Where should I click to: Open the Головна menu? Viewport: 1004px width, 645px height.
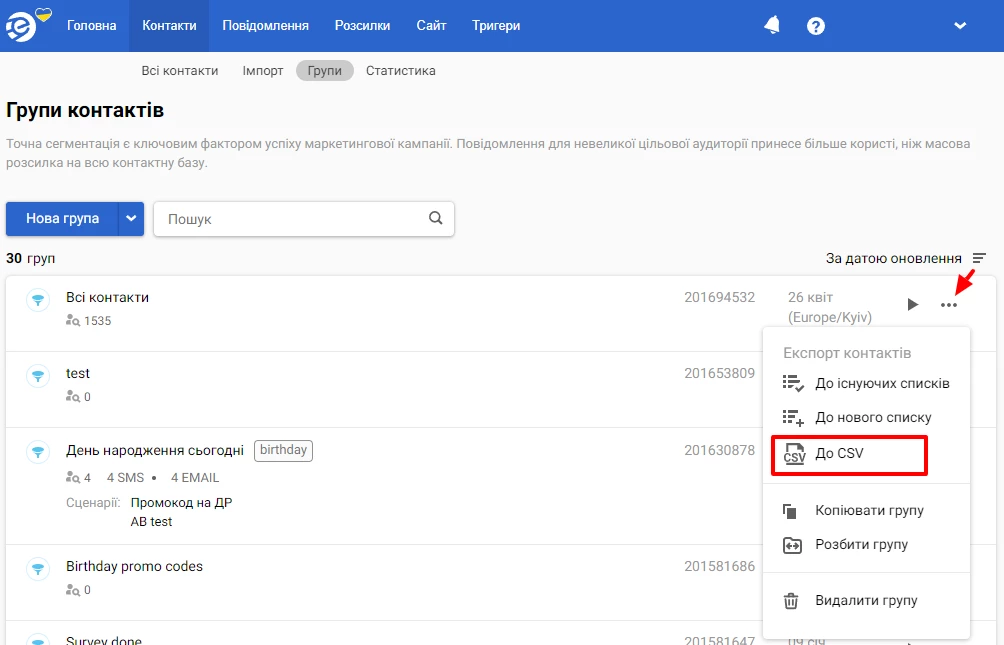click(x=92, y=26)
